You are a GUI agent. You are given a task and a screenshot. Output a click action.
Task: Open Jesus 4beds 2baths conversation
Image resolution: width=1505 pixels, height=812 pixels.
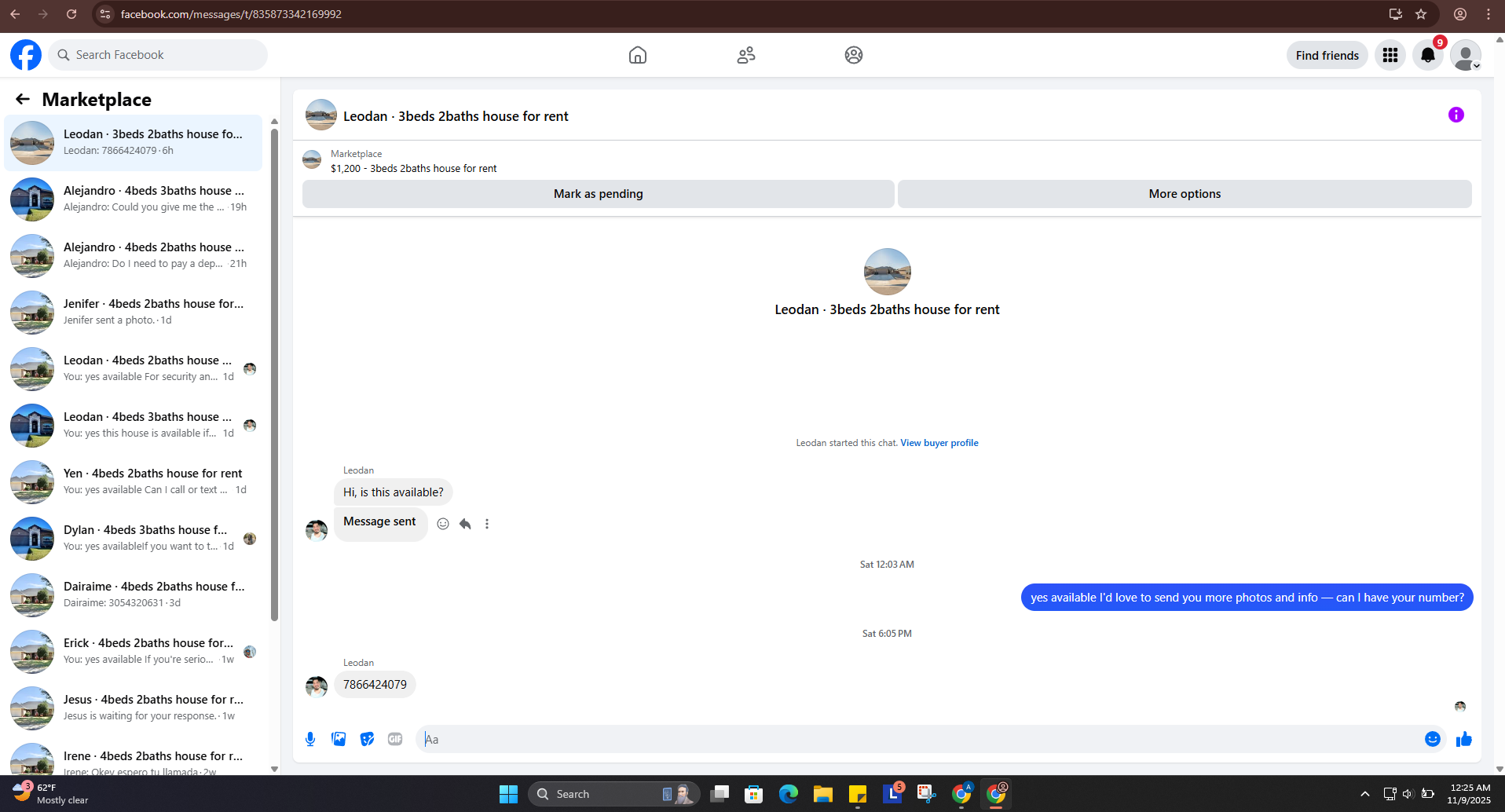(134, 708)
